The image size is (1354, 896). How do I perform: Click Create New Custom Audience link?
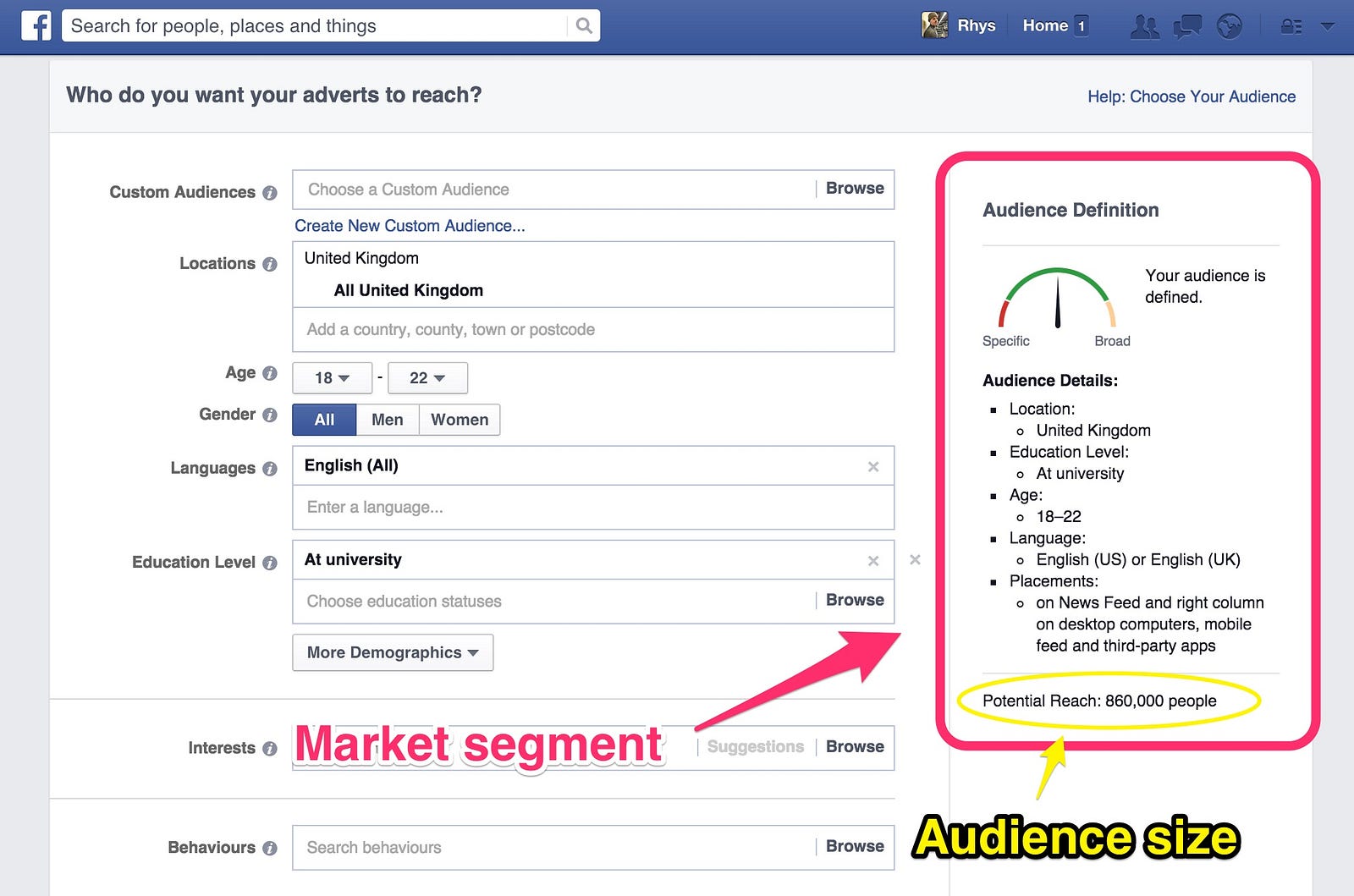coord(410,226)
